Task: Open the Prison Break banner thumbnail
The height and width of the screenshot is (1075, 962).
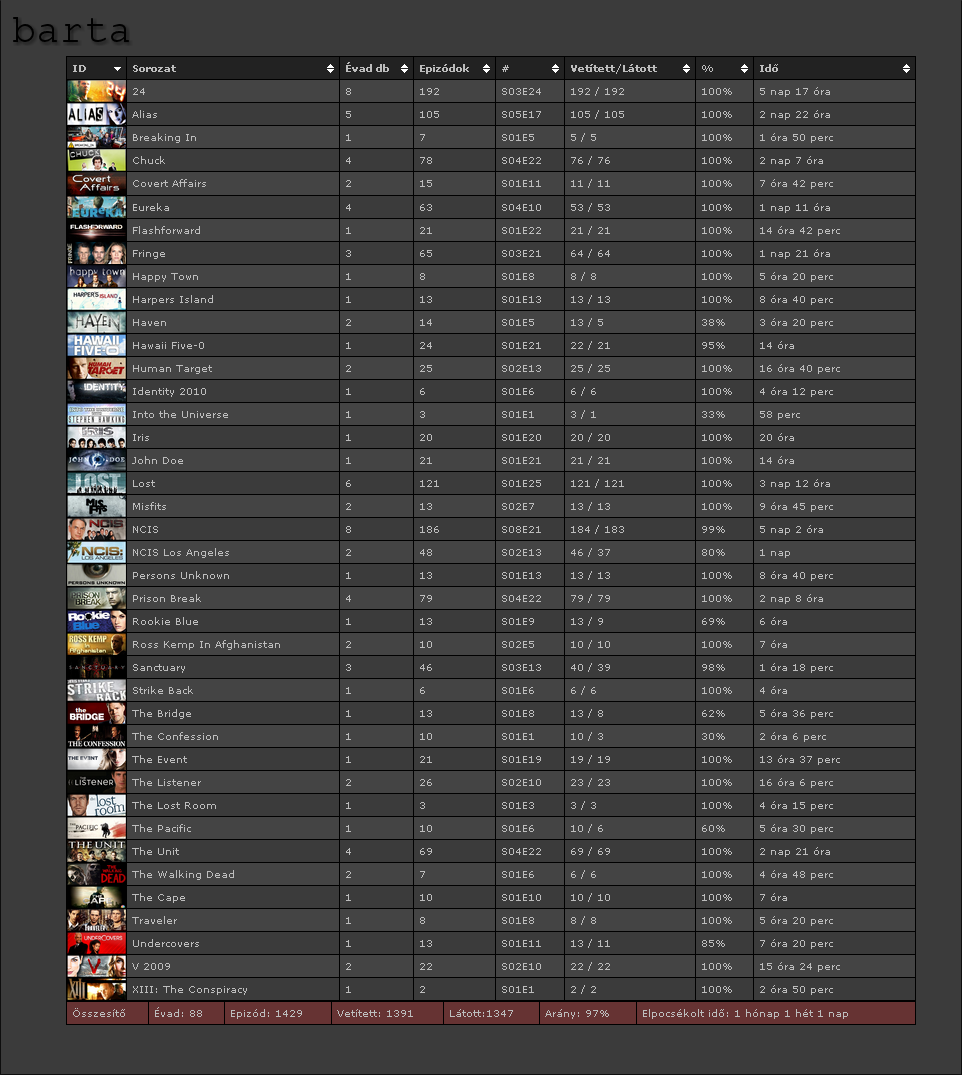Action: pos(97,599)
